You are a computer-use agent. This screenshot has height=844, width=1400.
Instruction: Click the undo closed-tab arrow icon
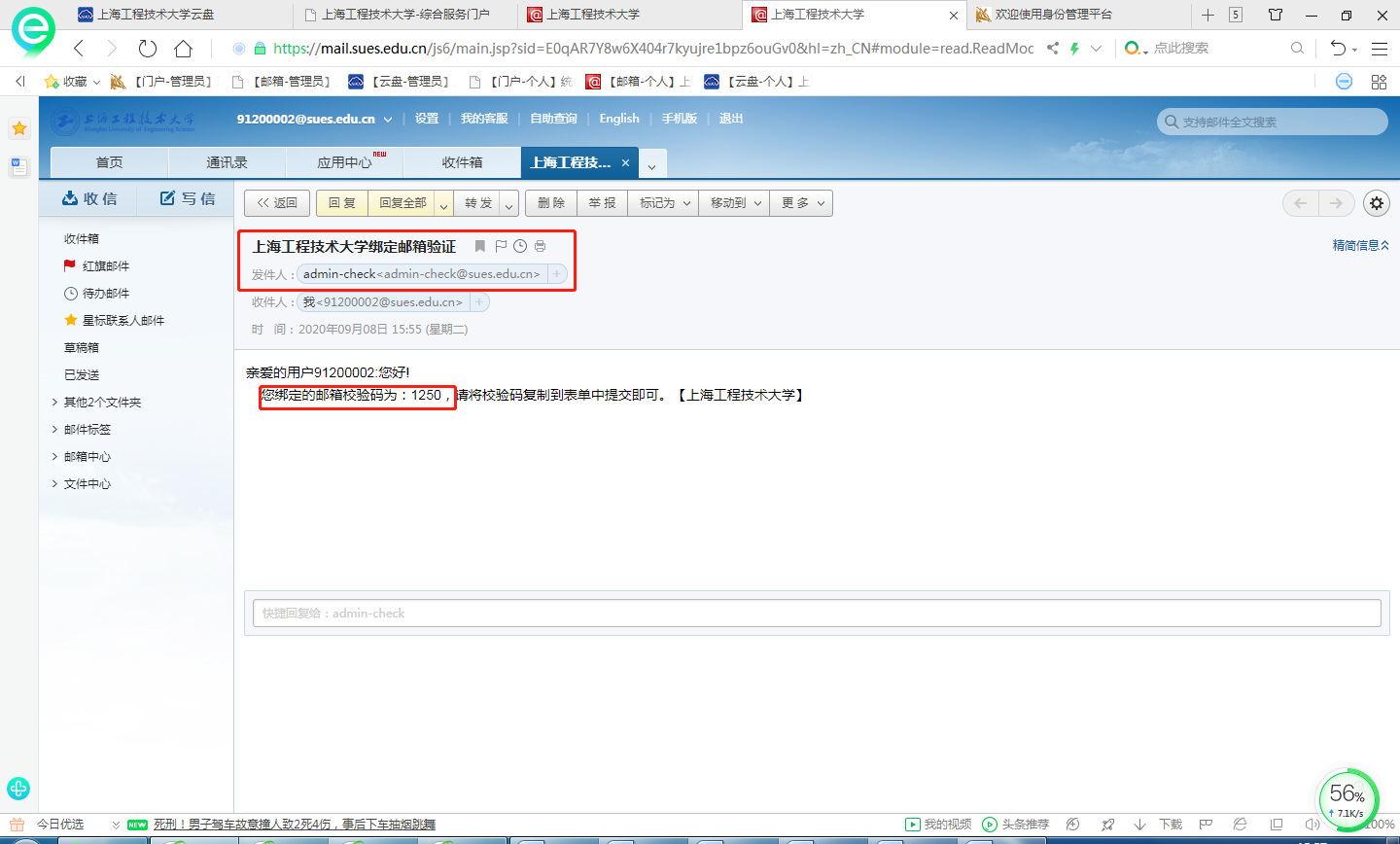(x=1339, y=49)
